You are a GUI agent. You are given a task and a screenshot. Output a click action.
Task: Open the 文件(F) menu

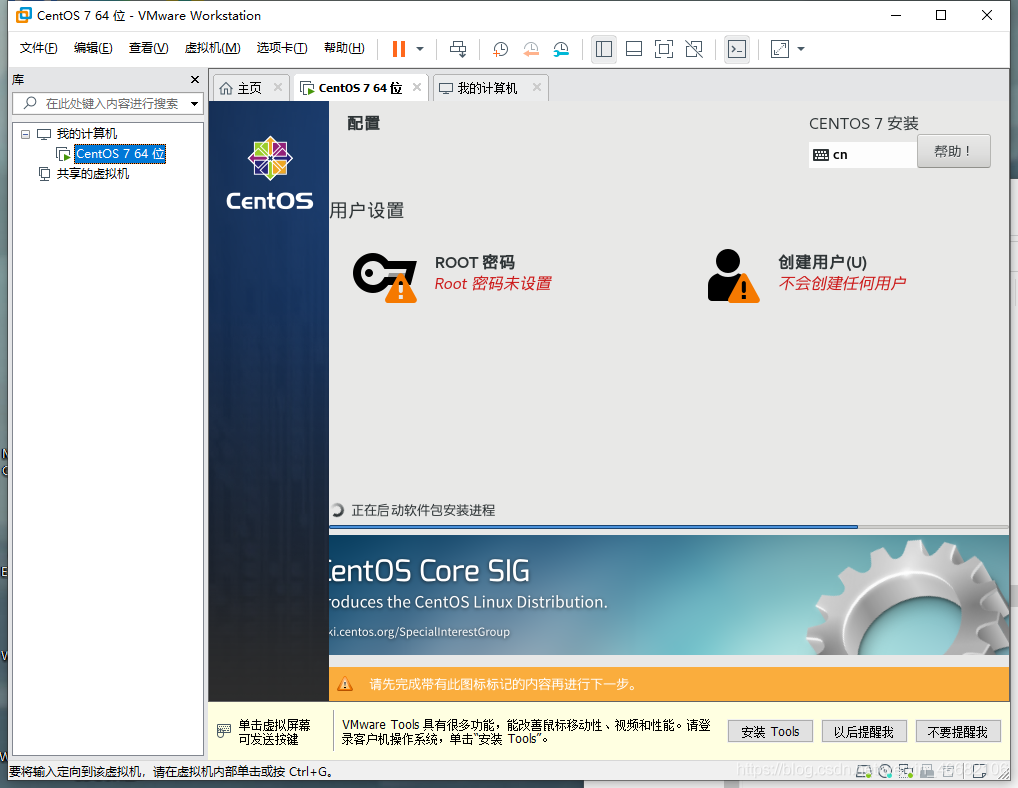[x=38, y=48]
